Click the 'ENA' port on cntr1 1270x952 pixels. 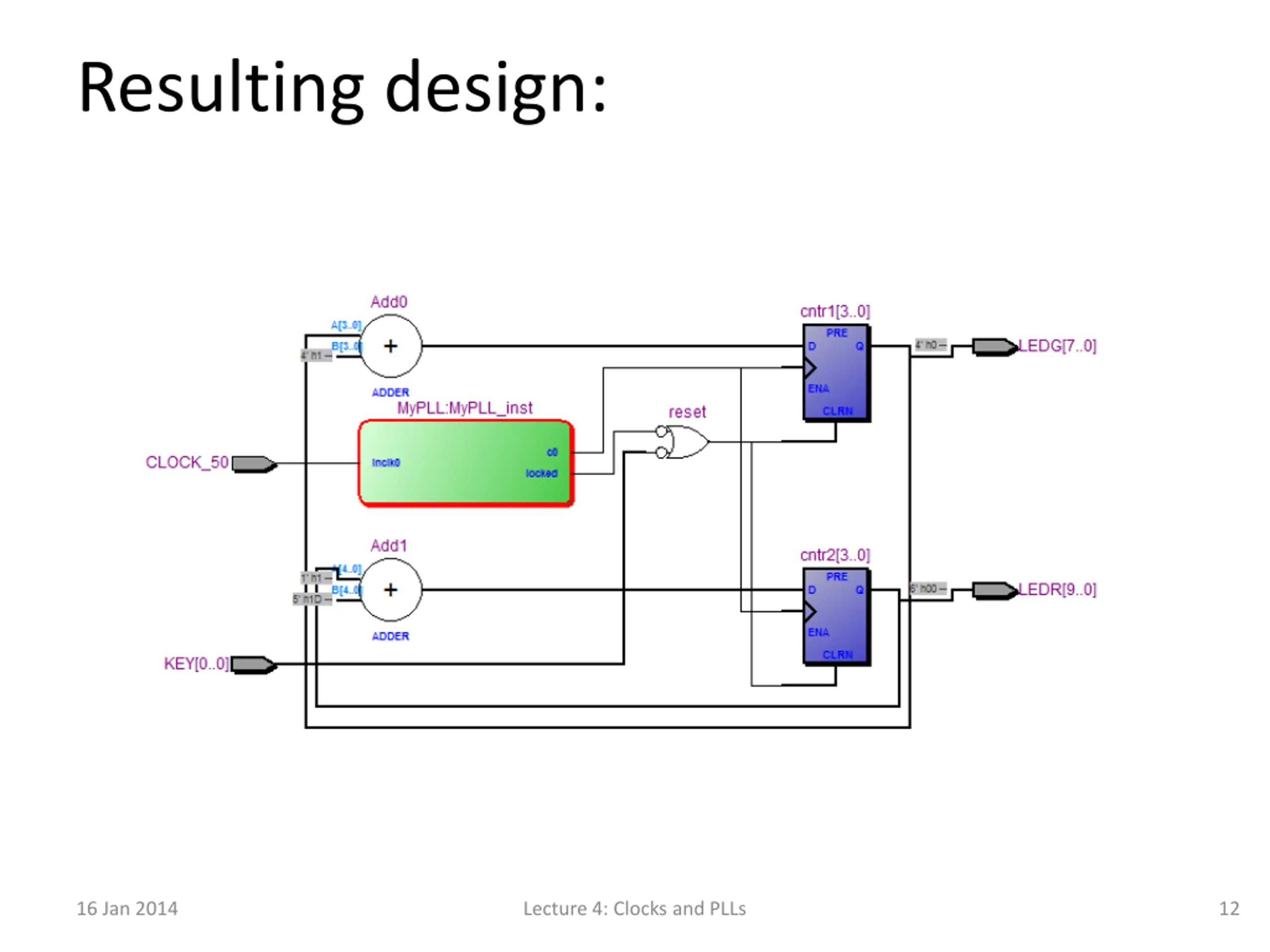click(819, 389)
